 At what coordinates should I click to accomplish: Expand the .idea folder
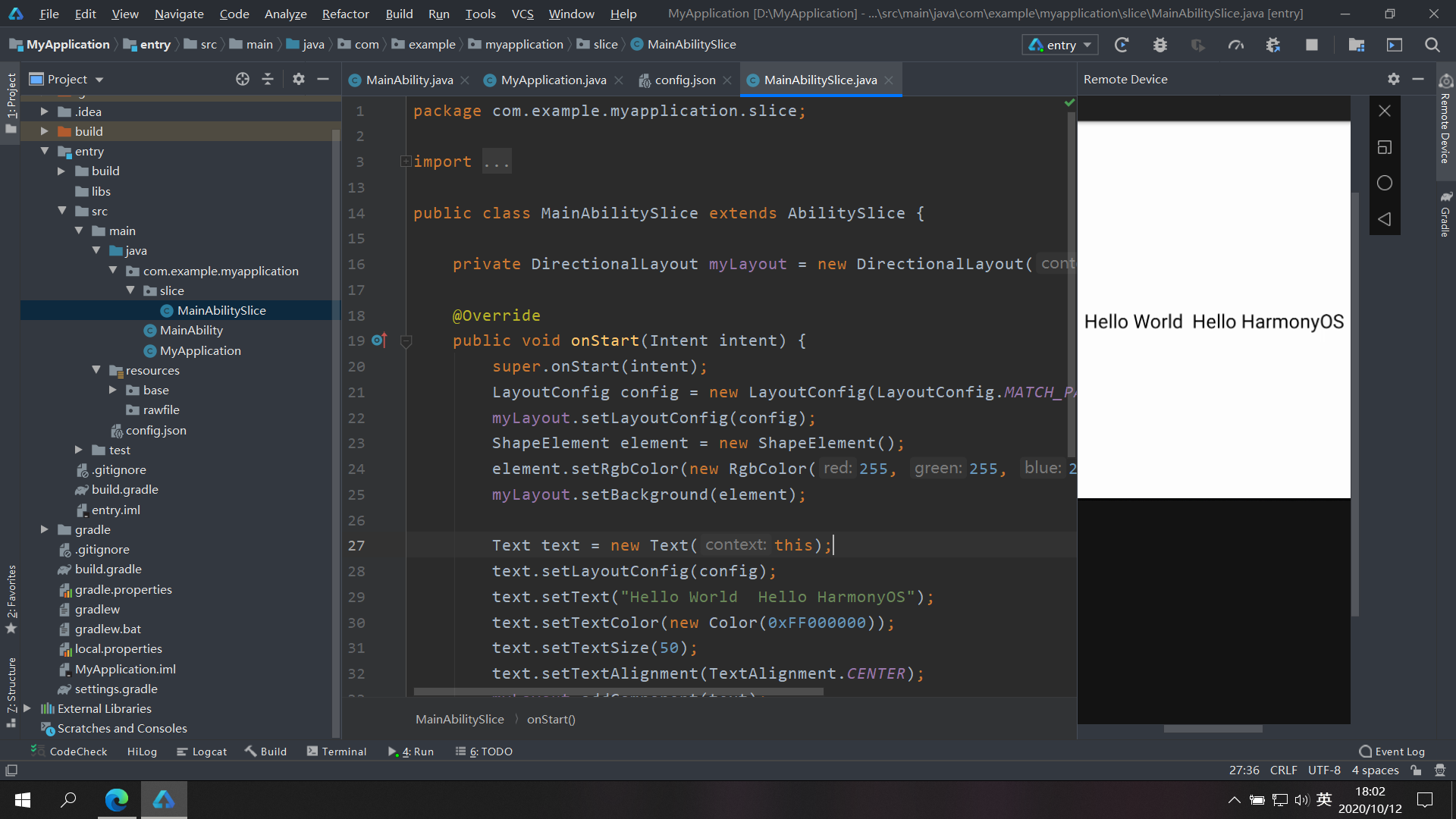click(45, 111)
